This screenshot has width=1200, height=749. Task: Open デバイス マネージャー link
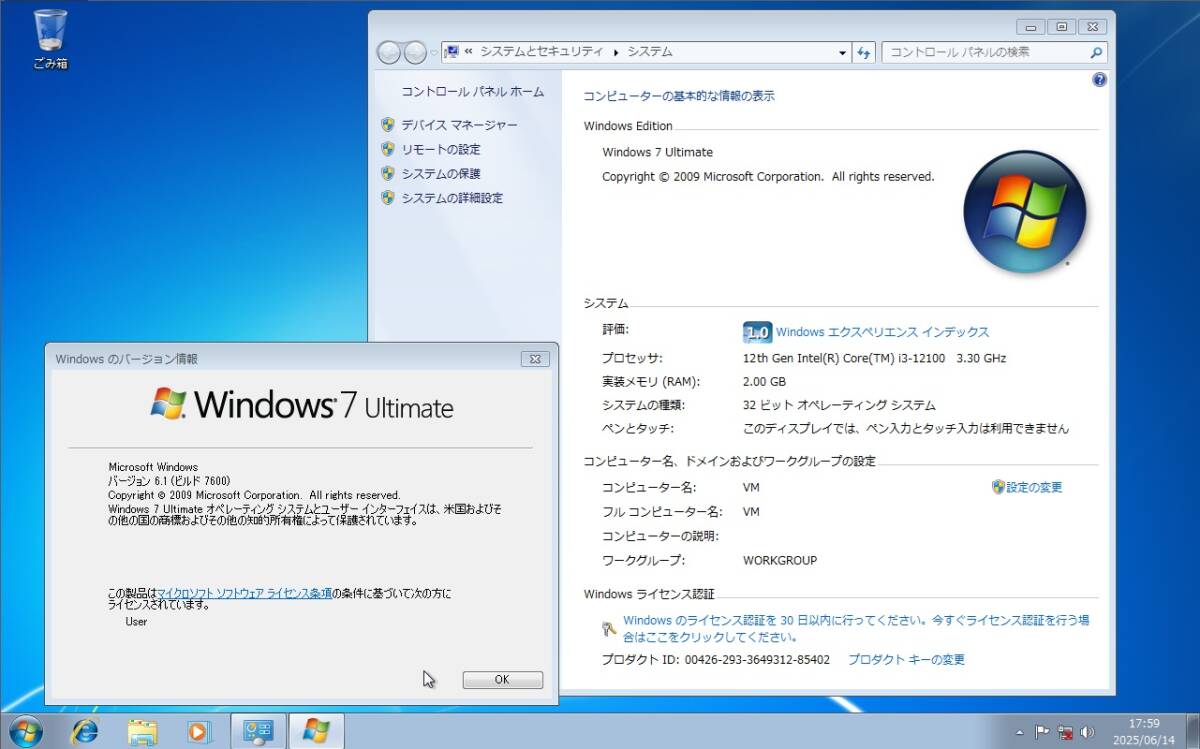[460, 125]
